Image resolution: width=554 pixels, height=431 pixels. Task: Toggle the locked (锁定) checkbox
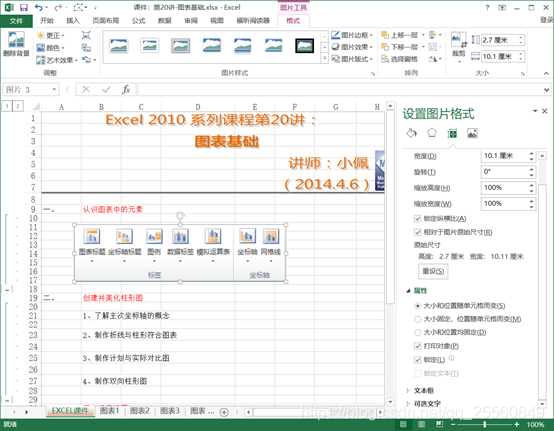pyautogui.click(x=418, y=360)
